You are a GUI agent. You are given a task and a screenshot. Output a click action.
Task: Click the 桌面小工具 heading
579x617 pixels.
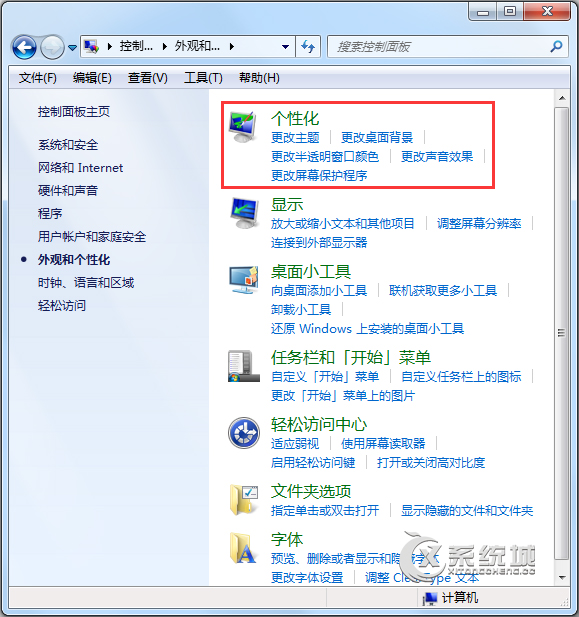(x=311, y=272)
